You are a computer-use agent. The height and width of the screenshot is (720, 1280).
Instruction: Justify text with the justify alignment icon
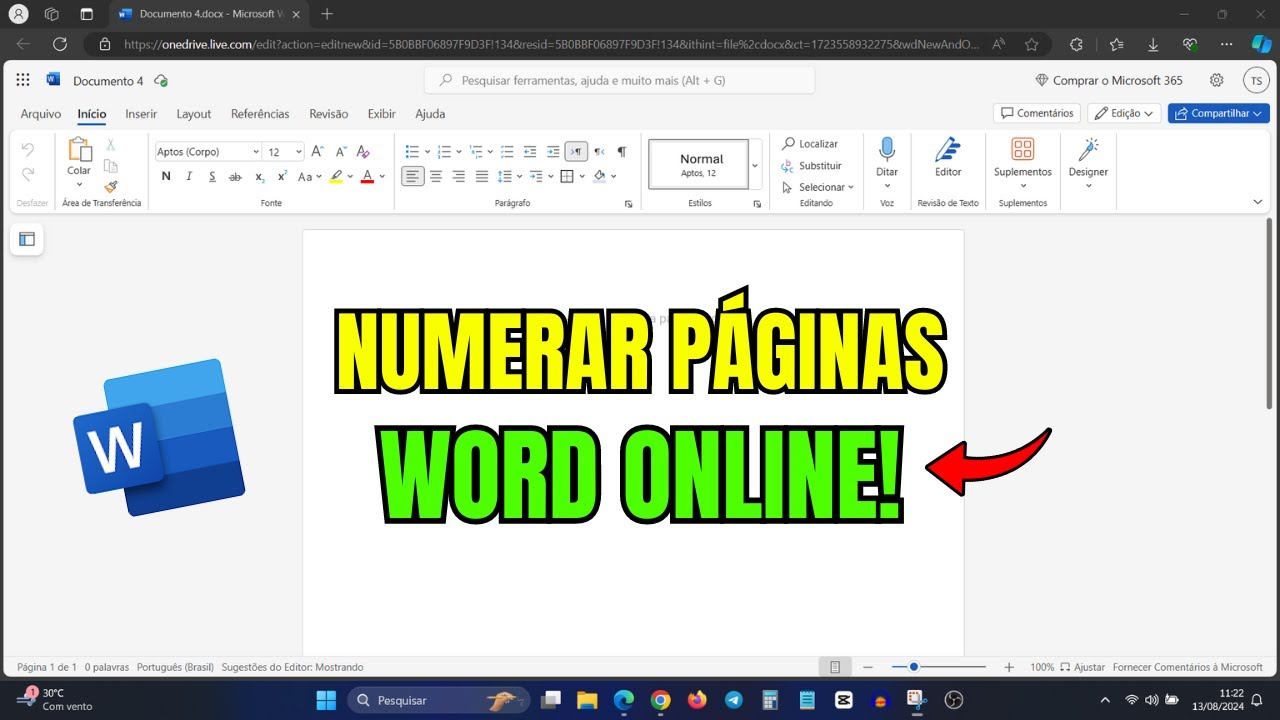482,177
